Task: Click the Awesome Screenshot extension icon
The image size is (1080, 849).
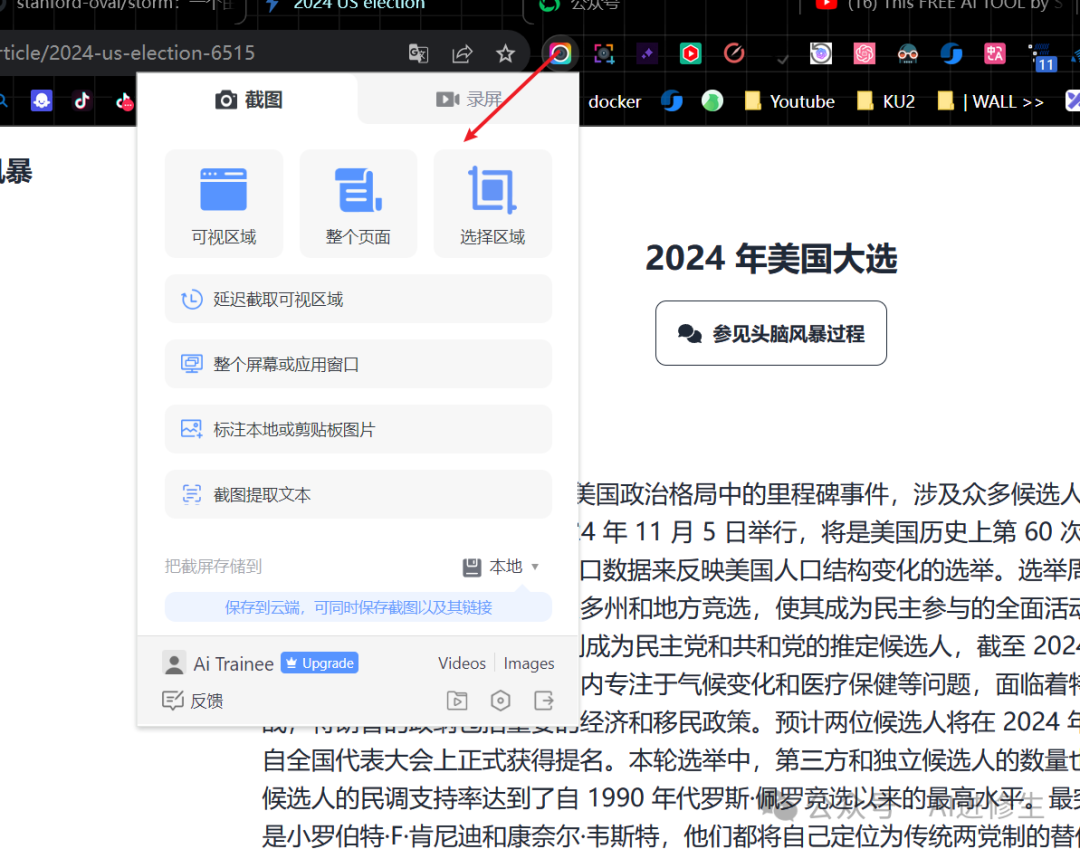Action: [560, 53]
